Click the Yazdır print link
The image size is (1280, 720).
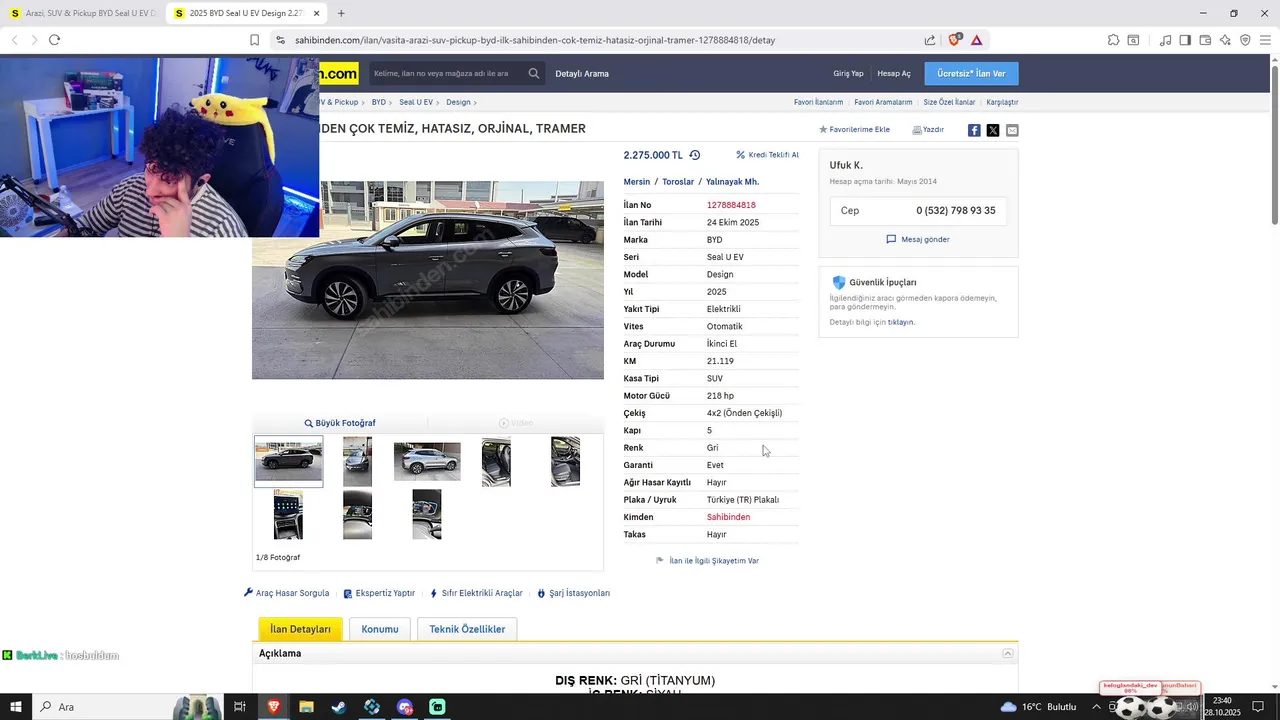(928, 130)
